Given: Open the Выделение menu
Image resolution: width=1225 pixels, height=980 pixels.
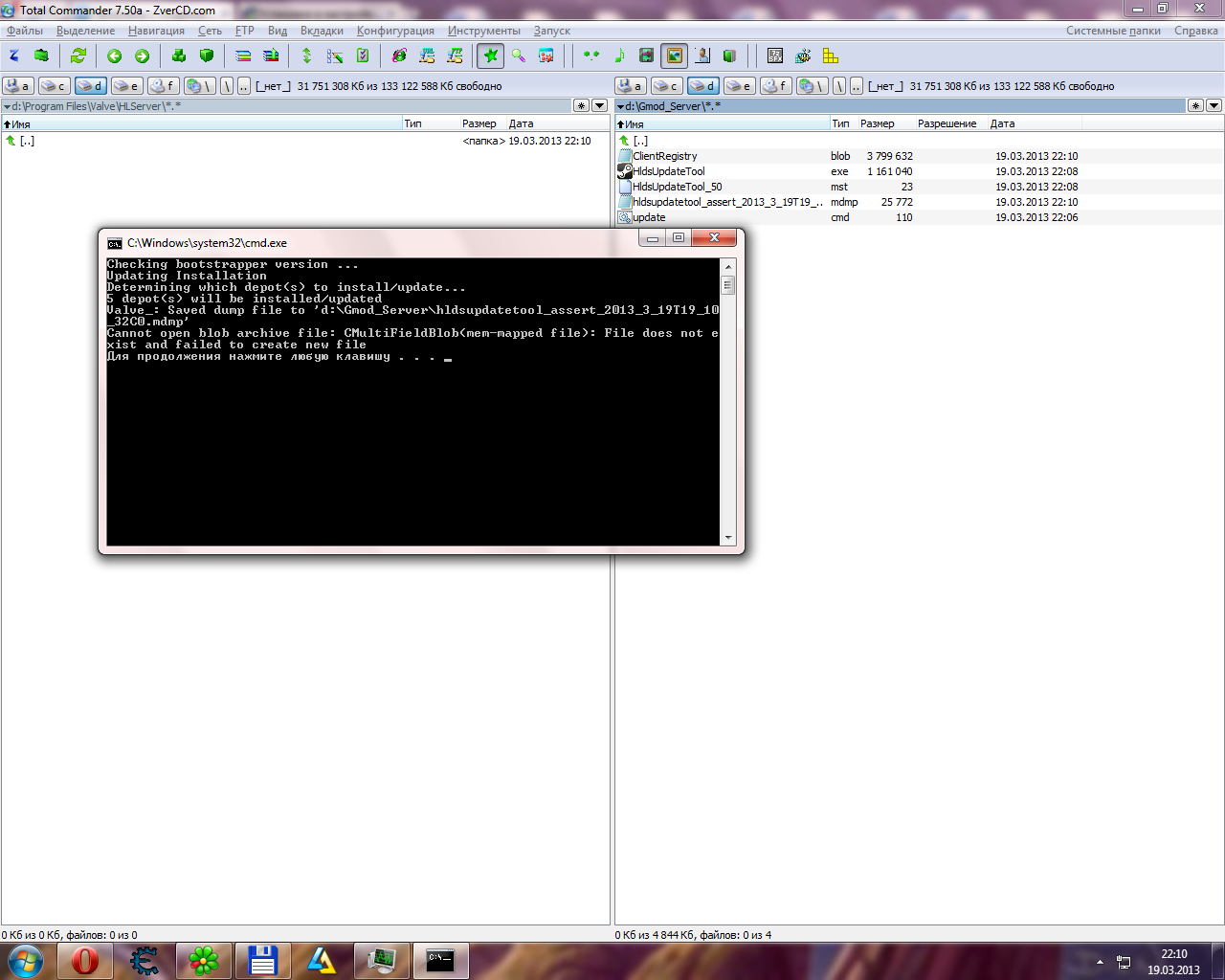Looking at the screenshot, I should click(x=85, y=31).
